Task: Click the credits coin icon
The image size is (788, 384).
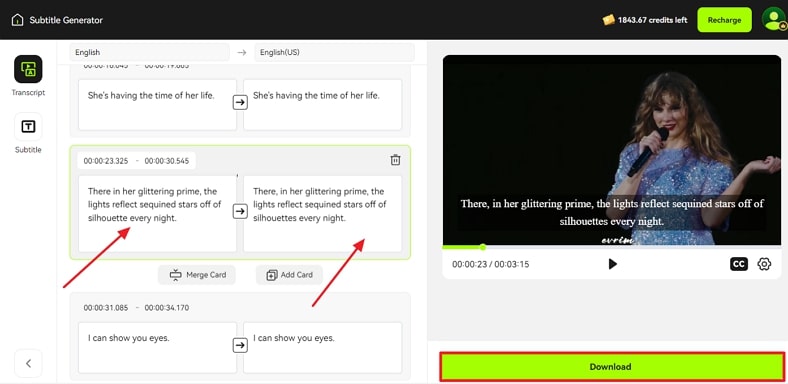Action: coord(609,20)
